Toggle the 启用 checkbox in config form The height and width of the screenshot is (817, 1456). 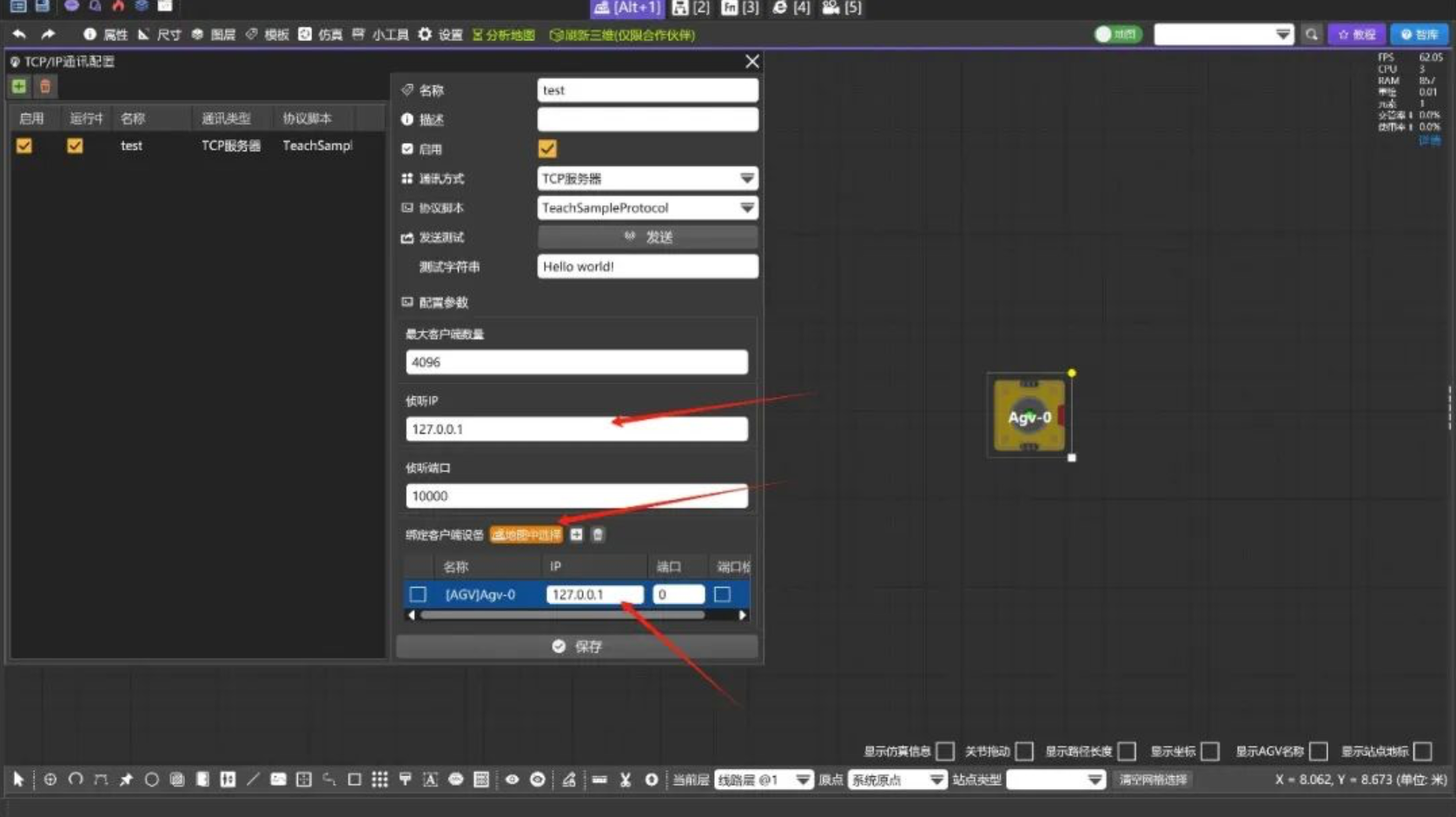pos(547,149)
